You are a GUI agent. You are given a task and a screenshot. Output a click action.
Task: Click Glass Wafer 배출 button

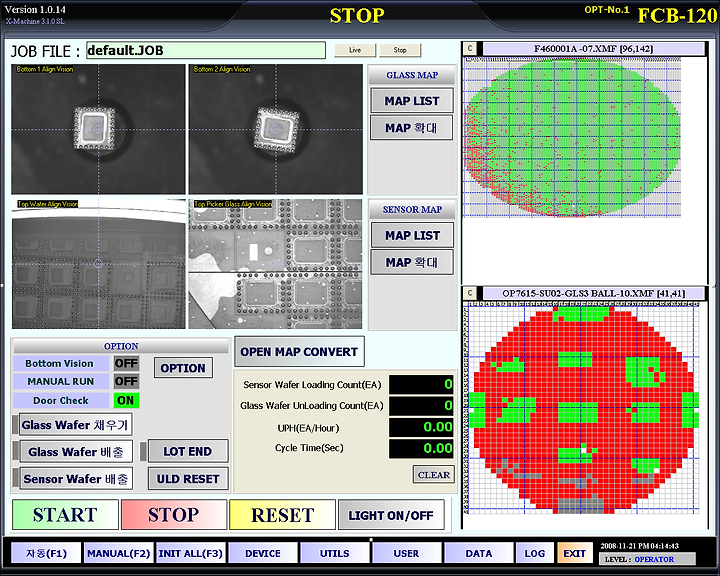(76, 452)
